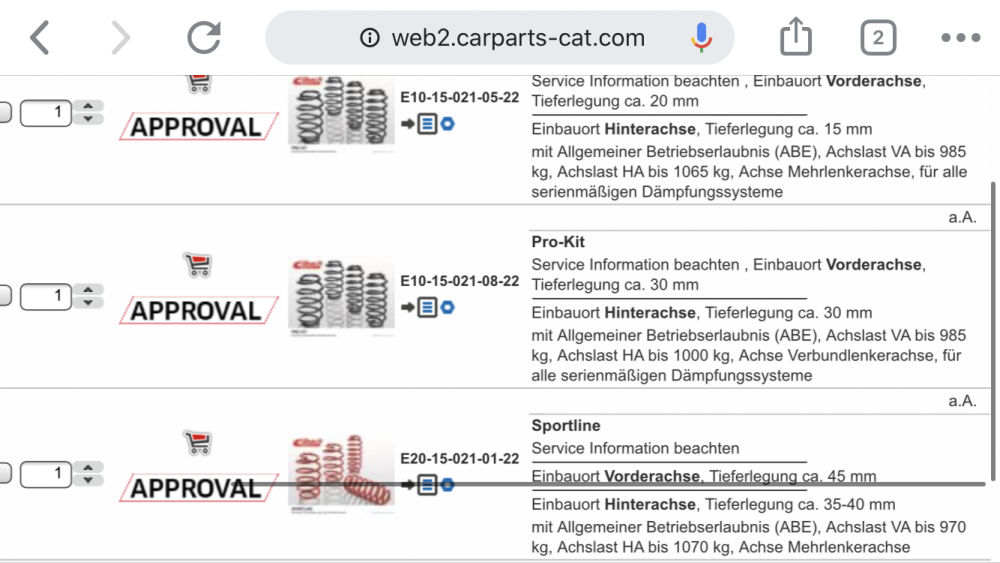Open the browser share sheet
This screenshot has width=1000, height=563.
(795, 36)
